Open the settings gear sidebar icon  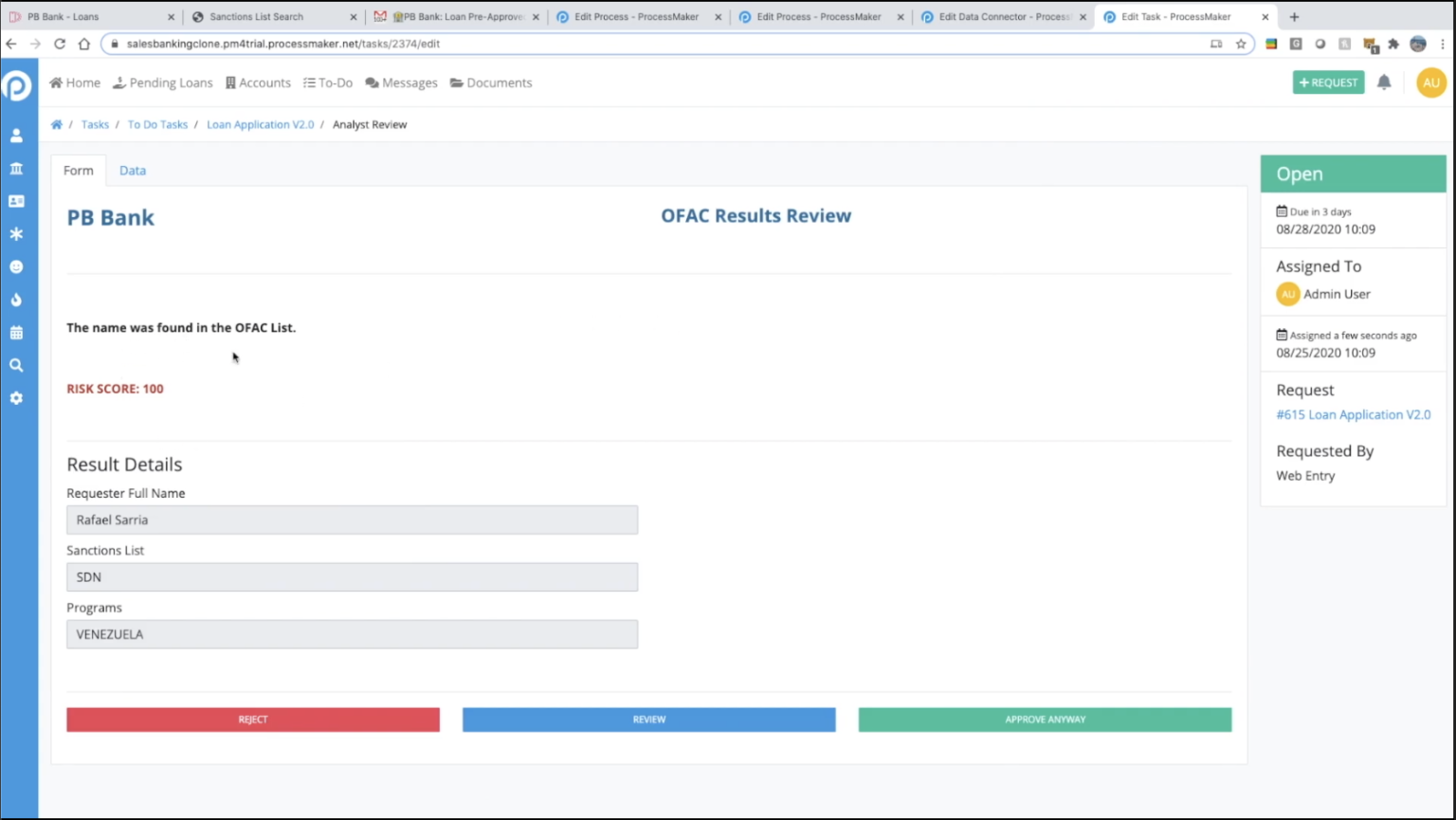(16, 397)
